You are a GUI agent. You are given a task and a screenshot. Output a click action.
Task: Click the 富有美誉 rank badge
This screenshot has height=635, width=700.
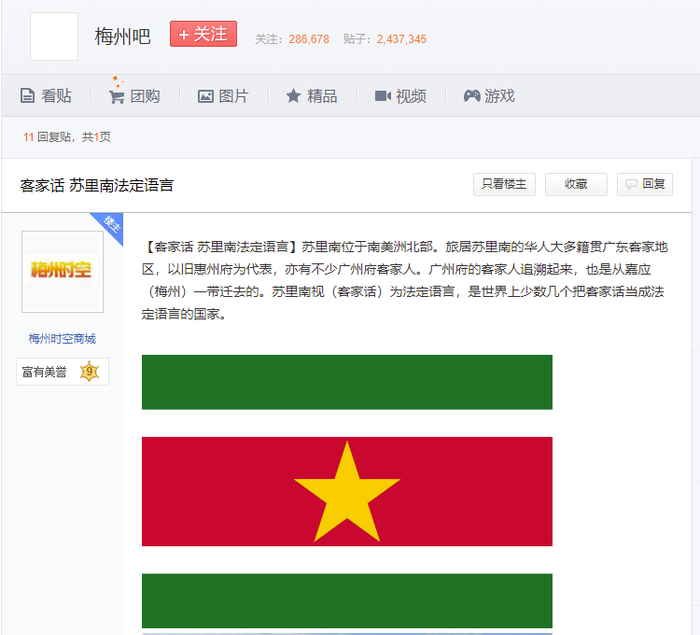62,372
